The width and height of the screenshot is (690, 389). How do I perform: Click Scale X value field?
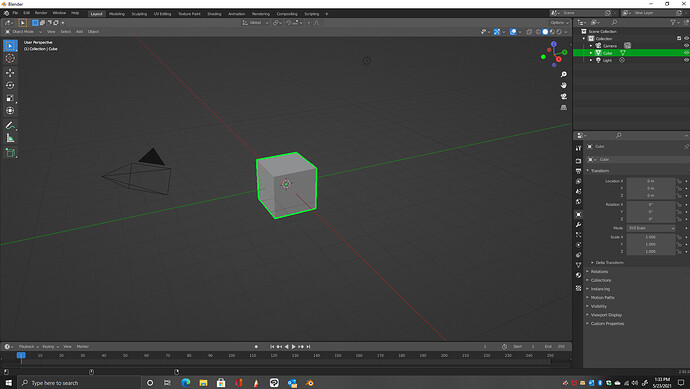point(651,237)
